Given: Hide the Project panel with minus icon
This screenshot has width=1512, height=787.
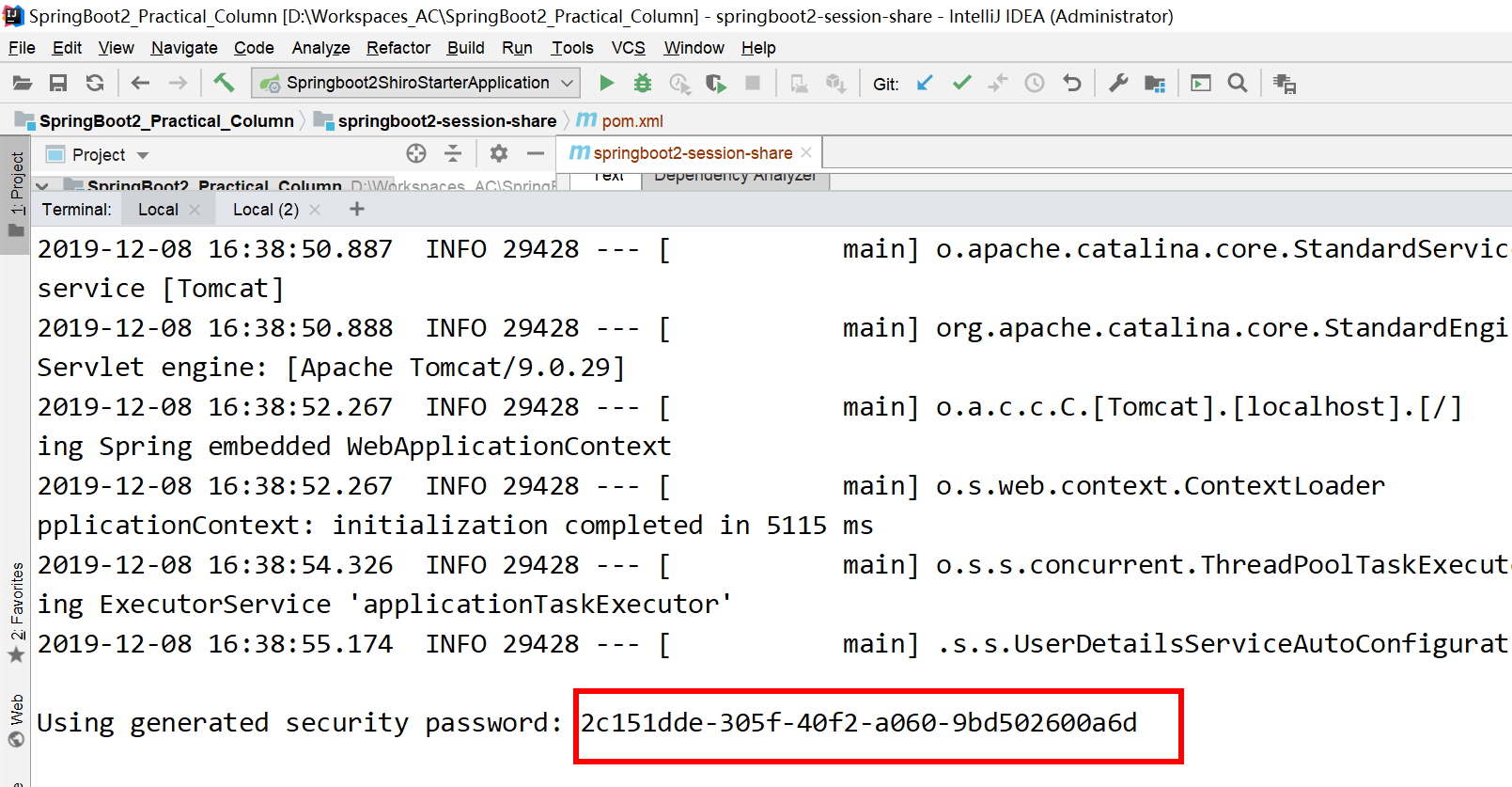Looking at the screenshot, I should [x=536, y=153].
